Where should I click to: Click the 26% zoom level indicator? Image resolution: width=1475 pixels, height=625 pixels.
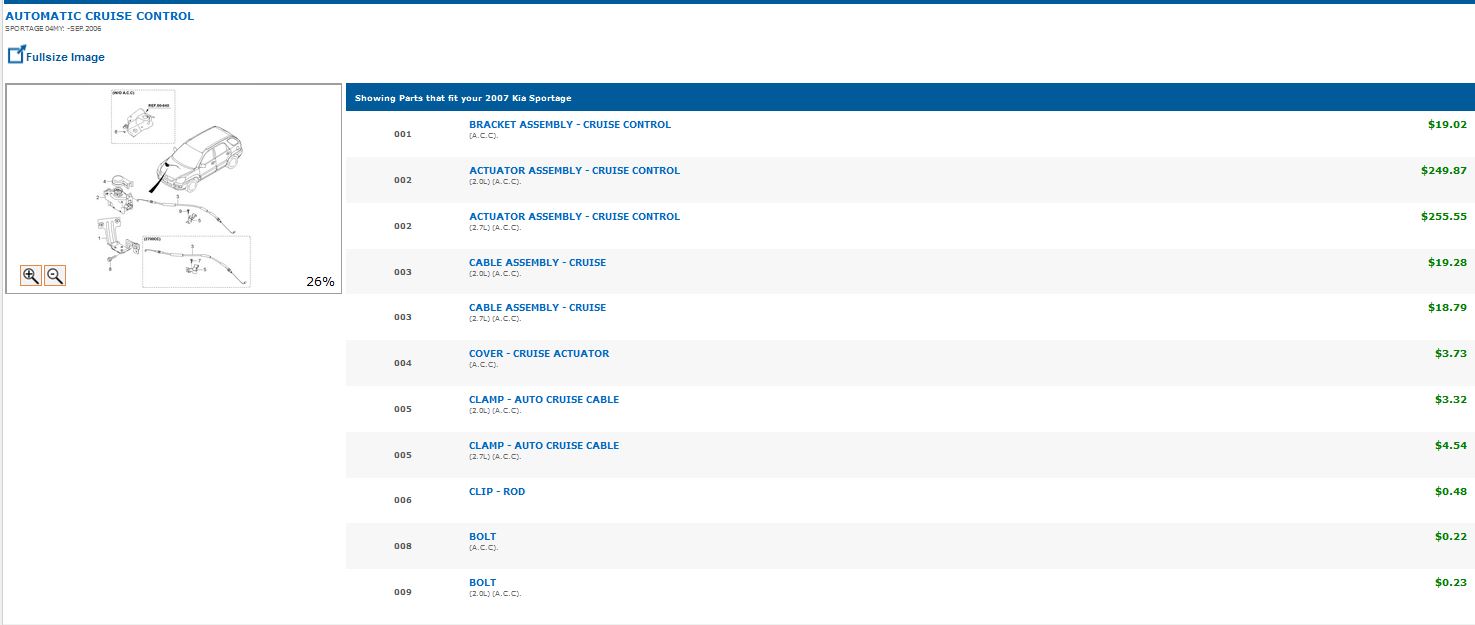(x=319, y=282)
